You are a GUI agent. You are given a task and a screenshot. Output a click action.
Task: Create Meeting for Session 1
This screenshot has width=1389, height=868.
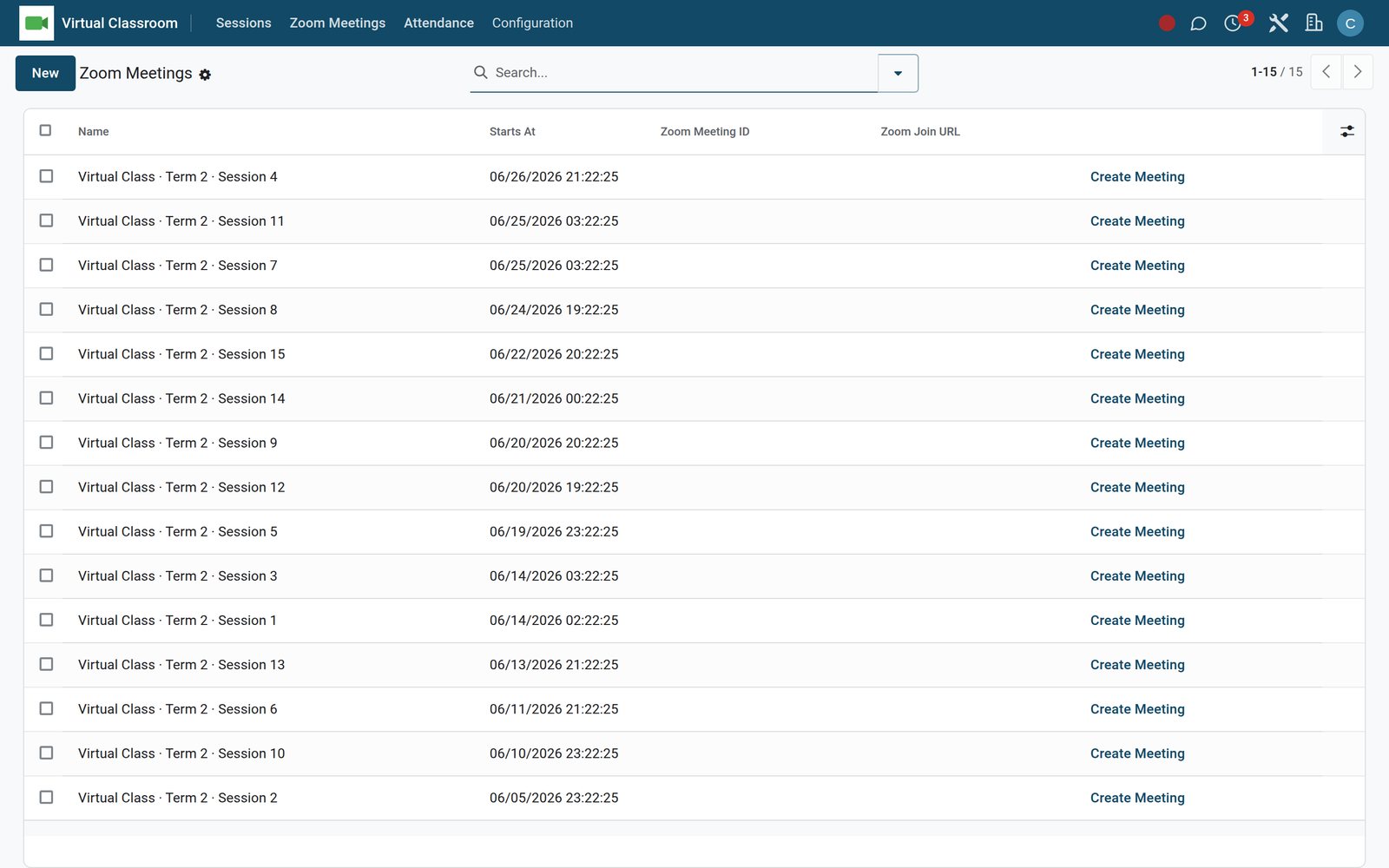[x=1137, y=621]
